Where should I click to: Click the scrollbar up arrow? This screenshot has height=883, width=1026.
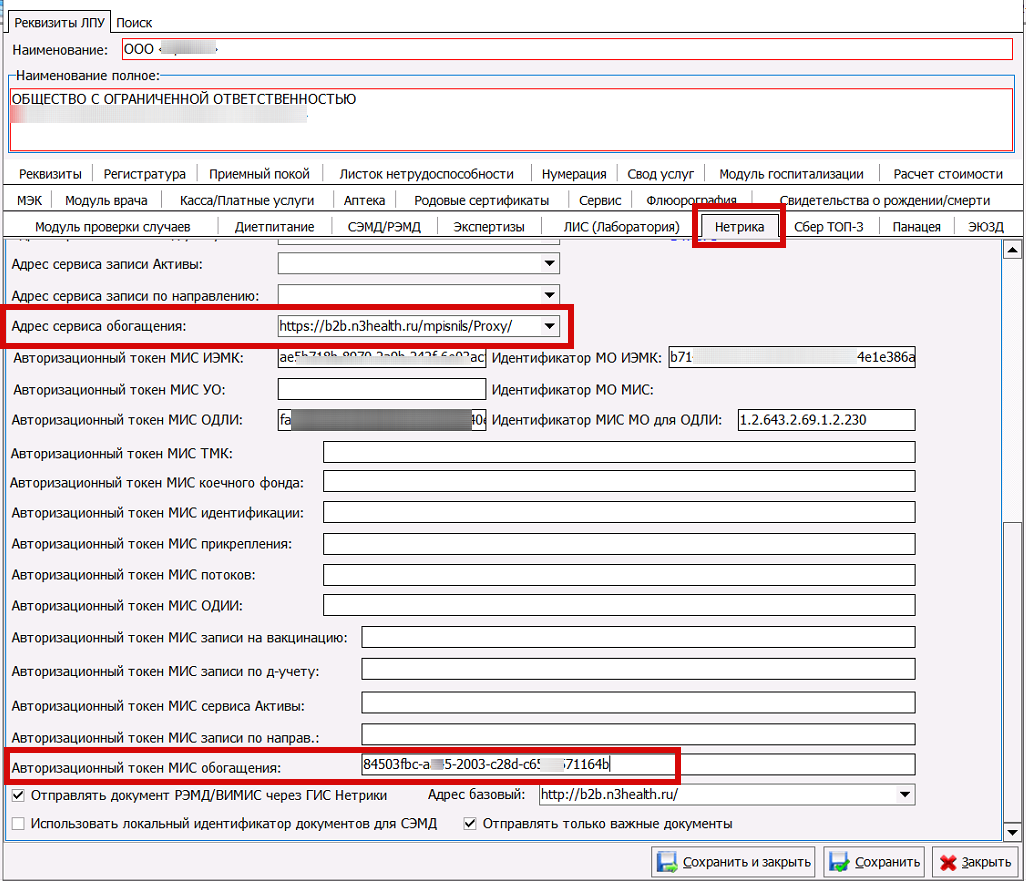click(x=1012, y=249)
